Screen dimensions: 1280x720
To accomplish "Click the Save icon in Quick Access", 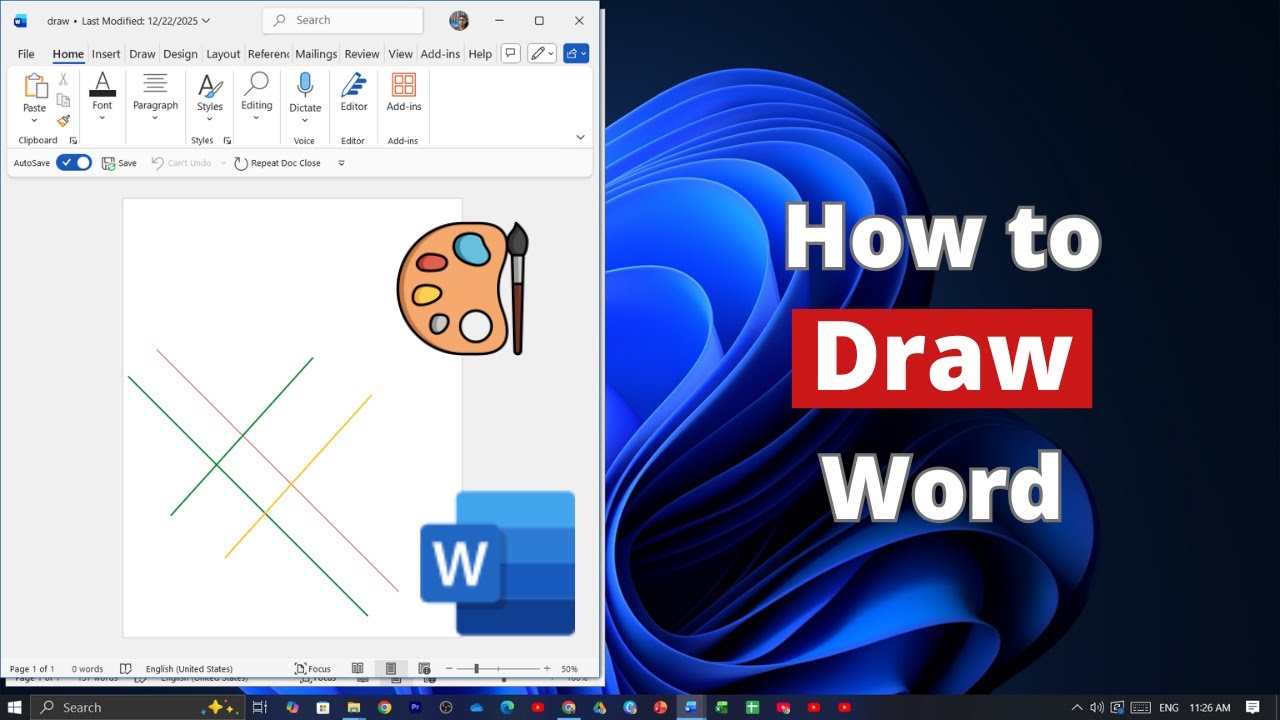I will point(108,163).
